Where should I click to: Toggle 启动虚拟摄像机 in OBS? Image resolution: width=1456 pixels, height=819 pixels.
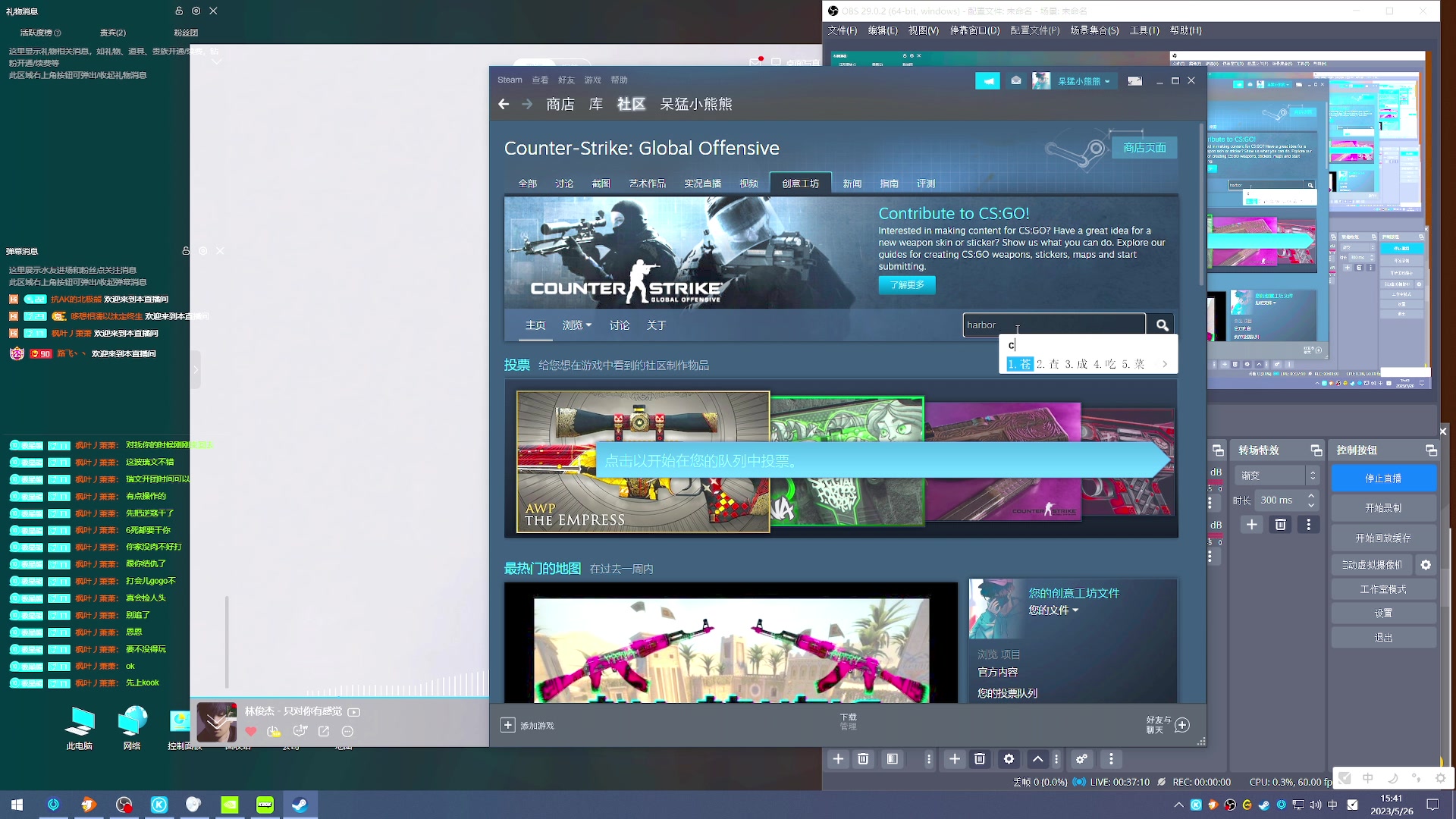[1372, 564]
